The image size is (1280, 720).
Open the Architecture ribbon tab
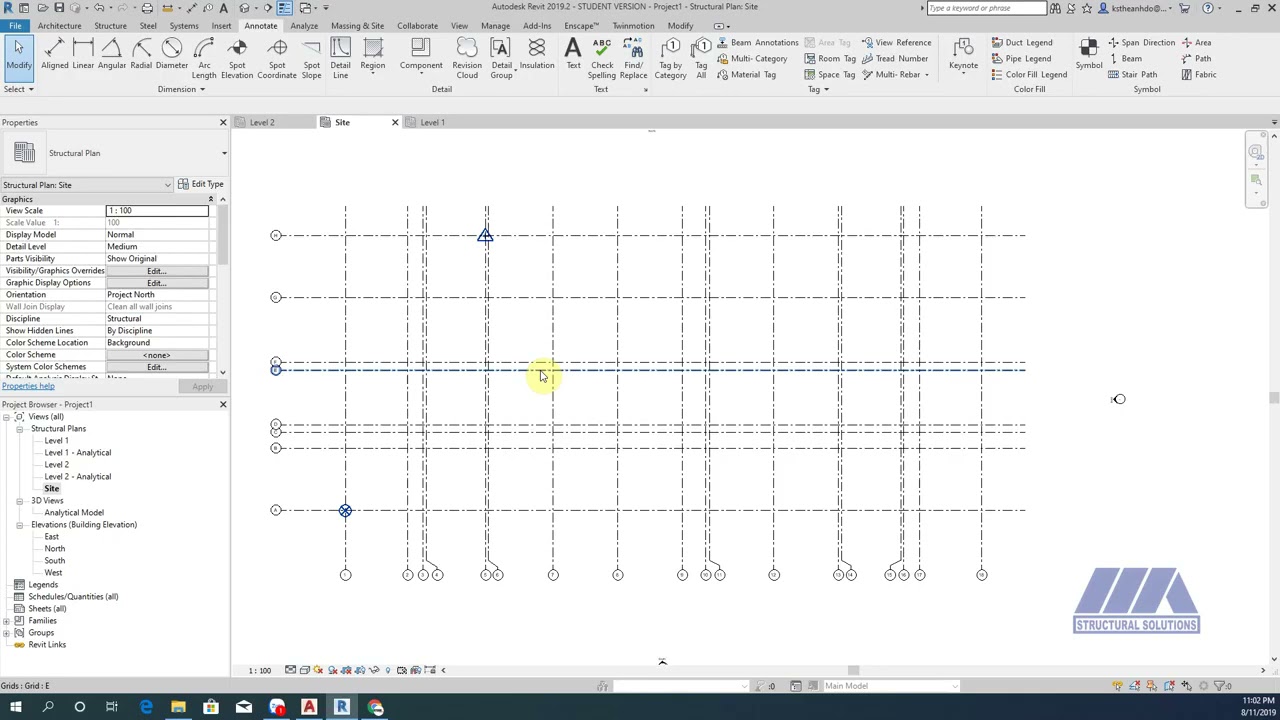[59, 26]
